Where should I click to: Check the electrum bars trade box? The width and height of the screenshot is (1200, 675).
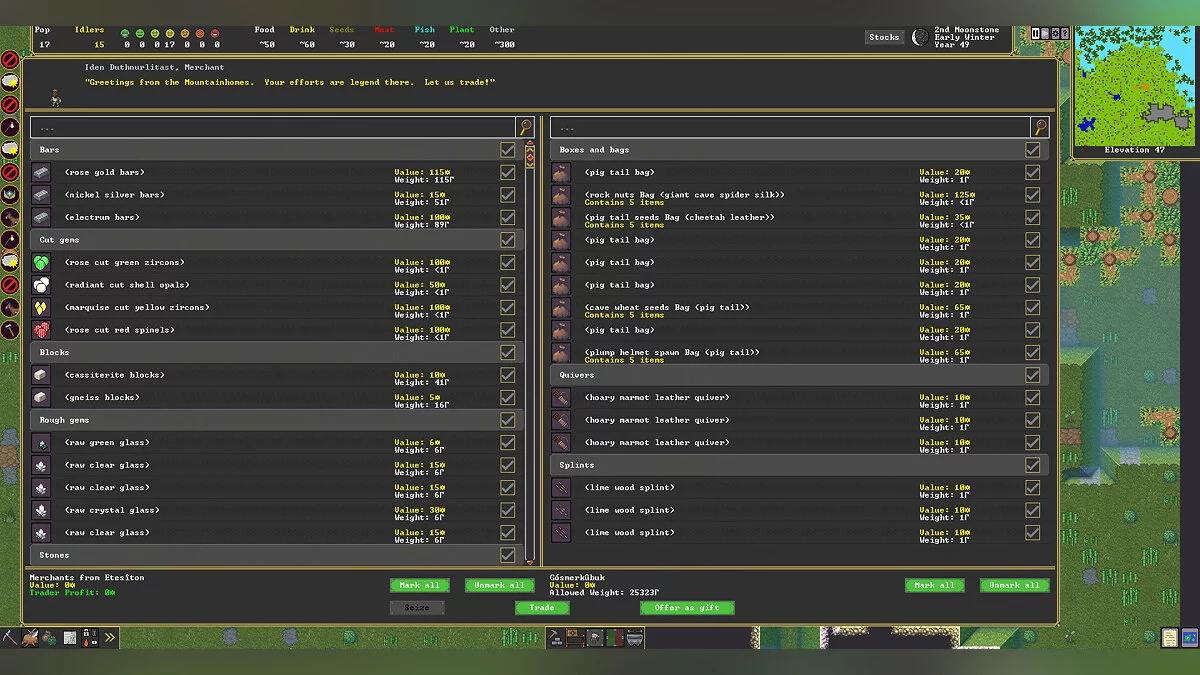(x=508, y=217)
